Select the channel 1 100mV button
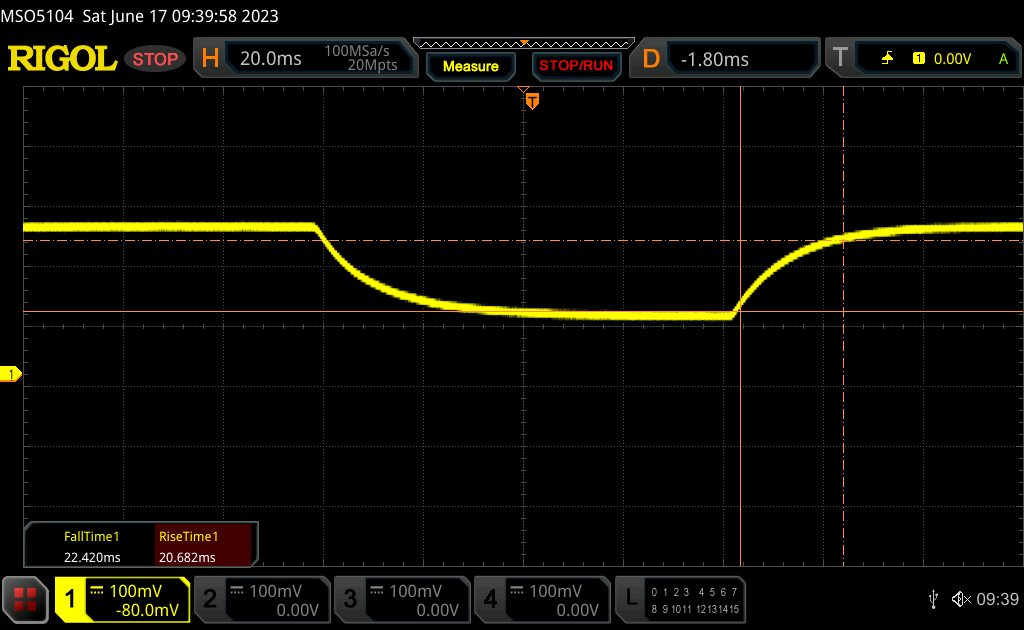The height and width of the screenshot is (630, 1024). tap(122, 599)
